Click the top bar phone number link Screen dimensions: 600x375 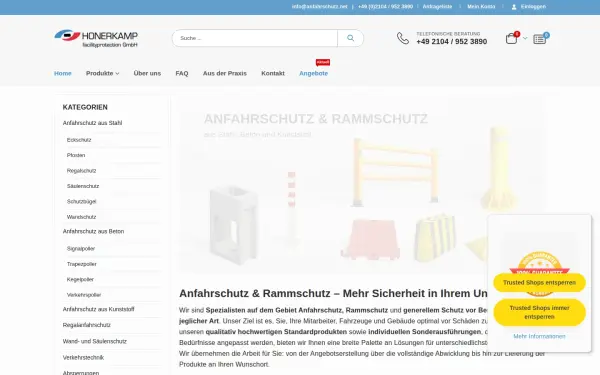pos(385,7)
